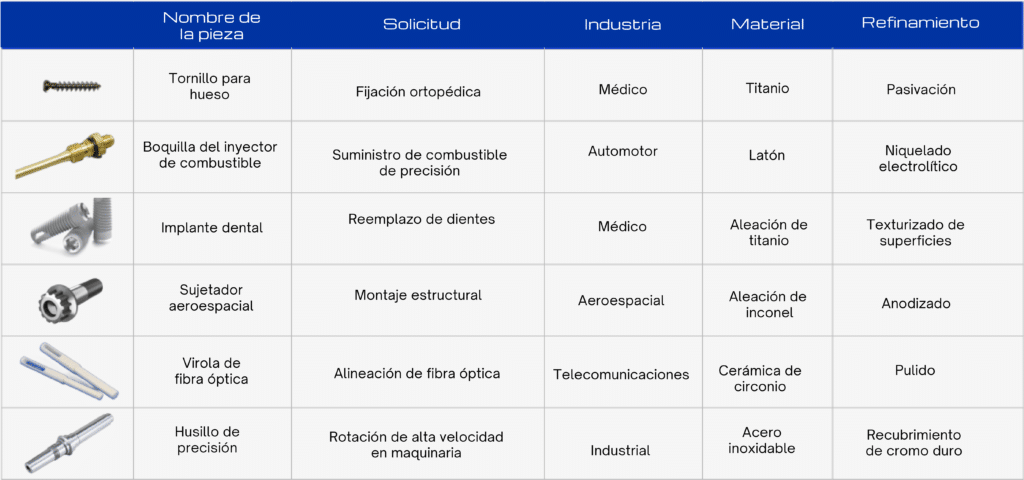1024x480 pixels.
Task: Select the 'Refinamiento' column header
Action: pos(920,23)
